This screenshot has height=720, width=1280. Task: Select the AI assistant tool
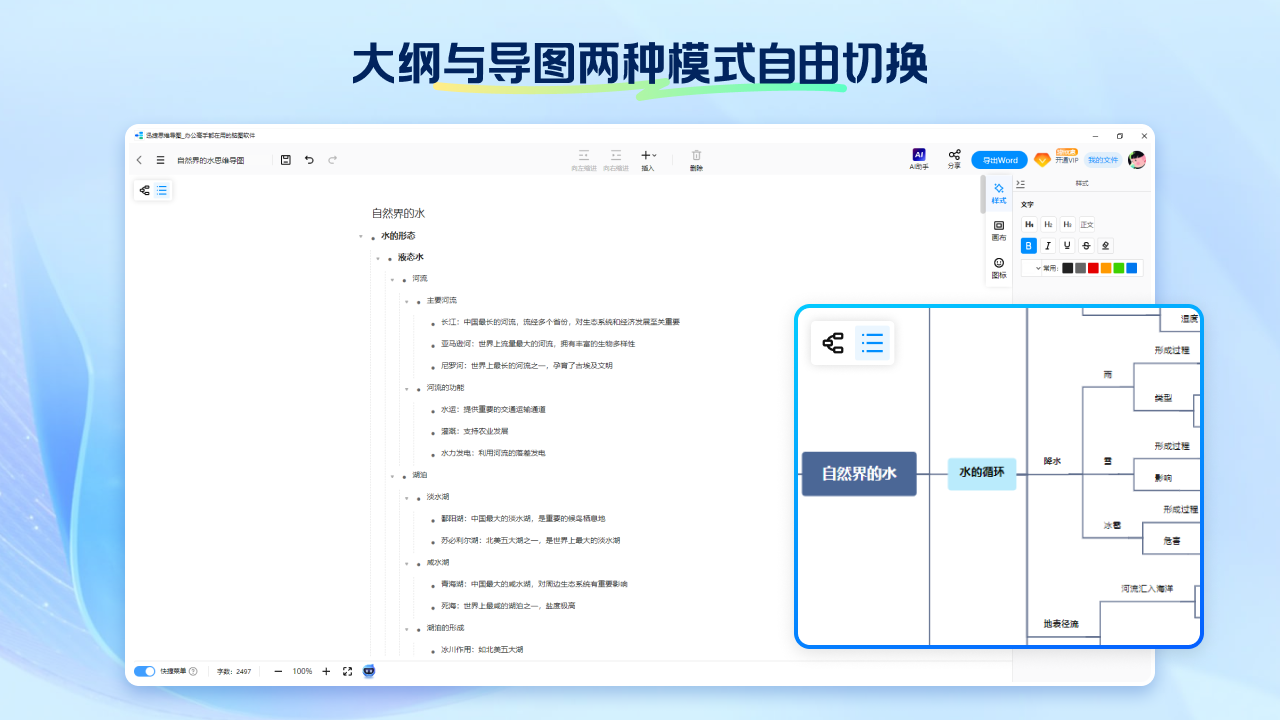point(919,159)
